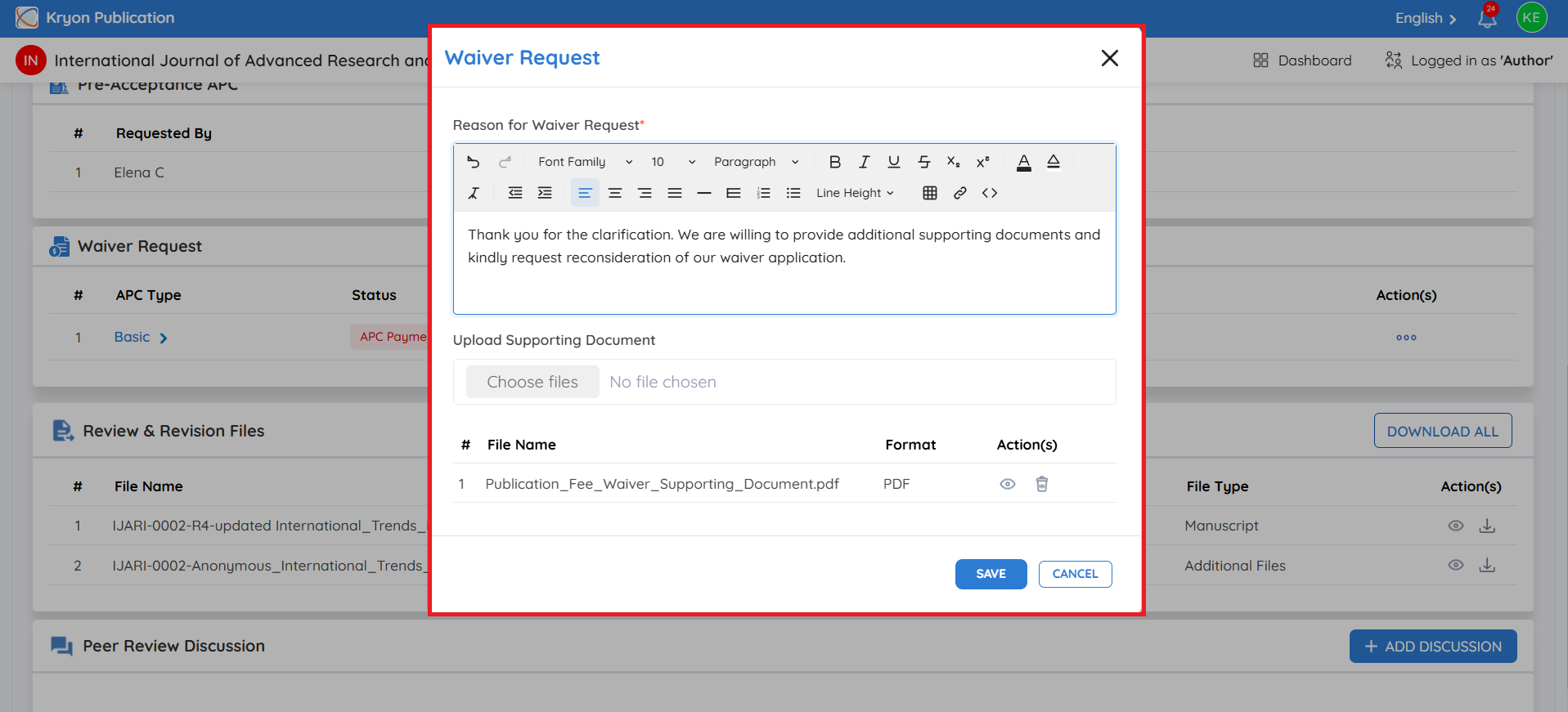Close the Waiver Request dialog
1568x712 pixels.
pyautogui.click(x=1110, y=58)
